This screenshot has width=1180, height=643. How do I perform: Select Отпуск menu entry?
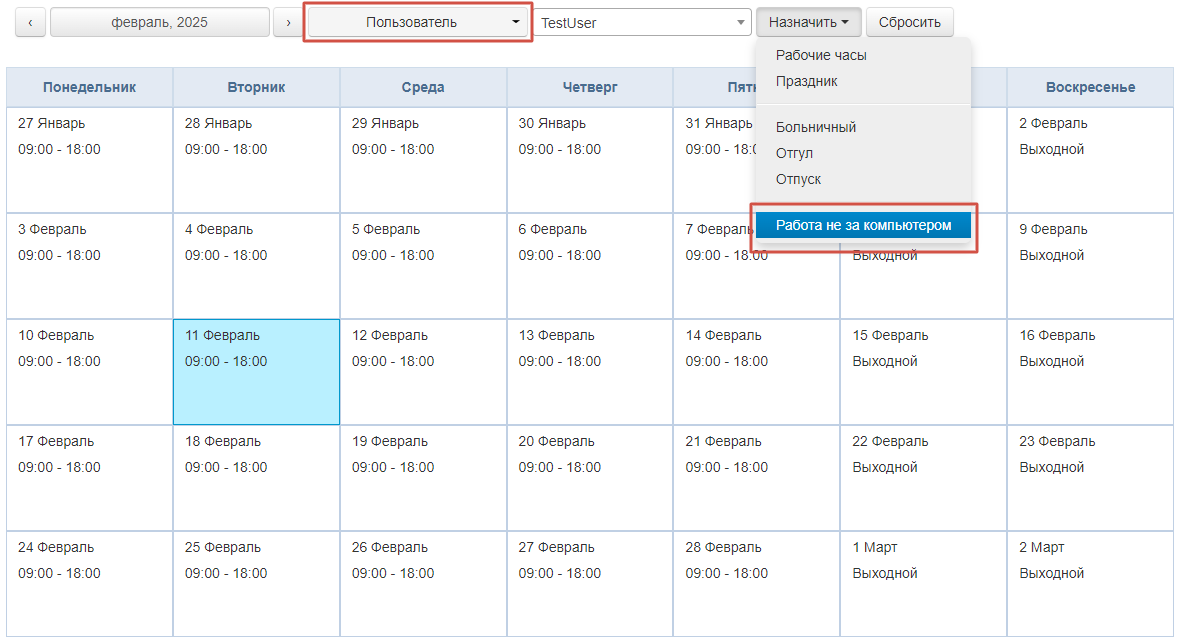798,179
